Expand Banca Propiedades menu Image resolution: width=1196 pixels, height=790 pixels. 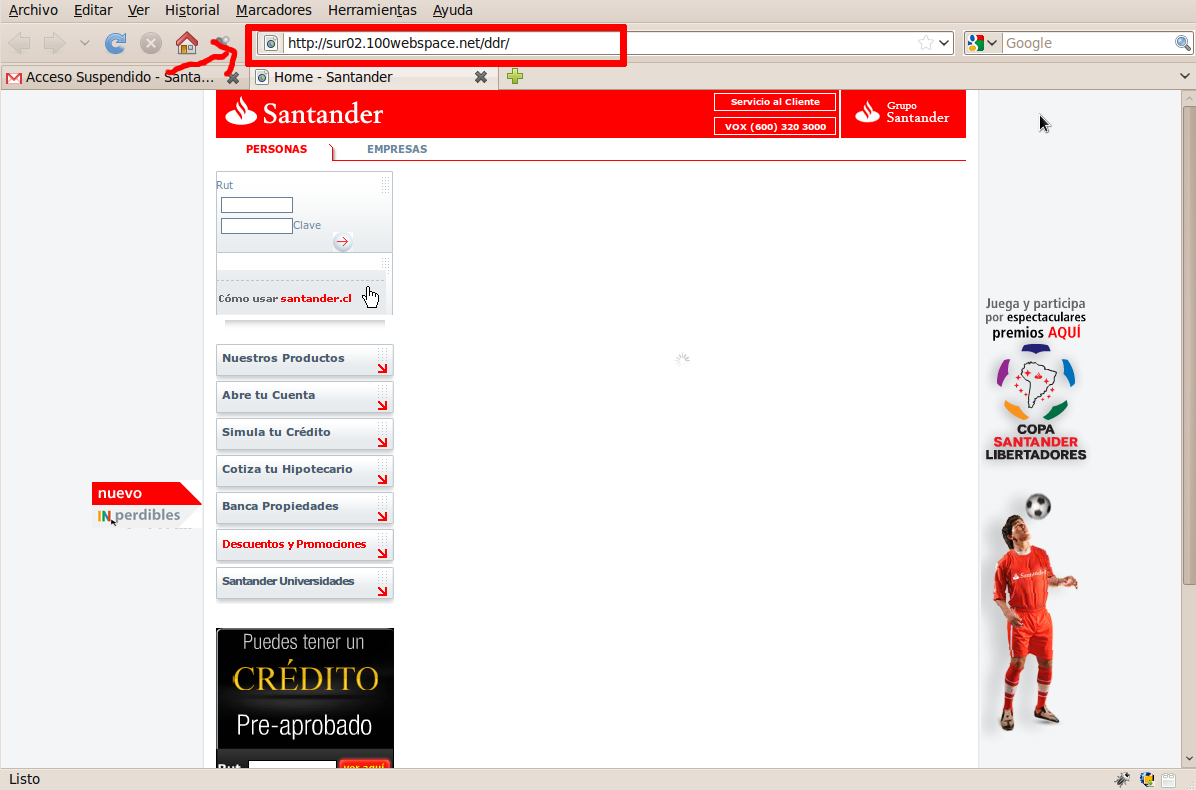pyautogui.click(x=304, y=508)
